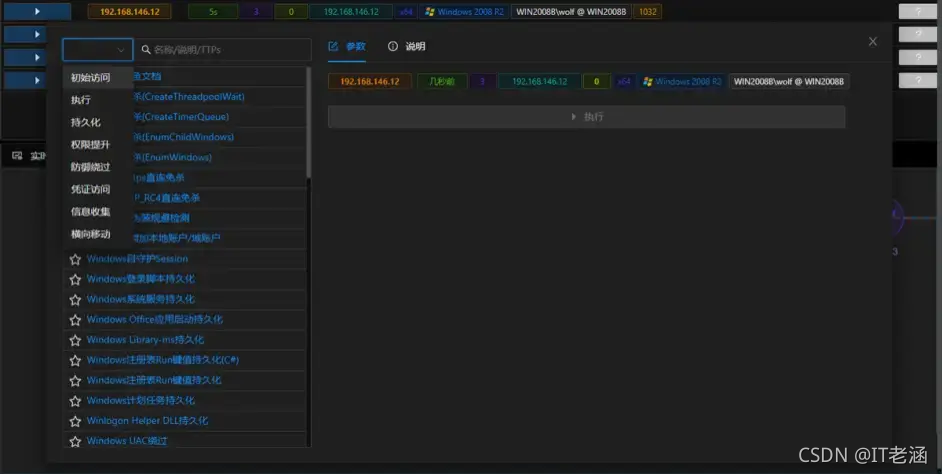Switch to the 参数 tab

347,46
